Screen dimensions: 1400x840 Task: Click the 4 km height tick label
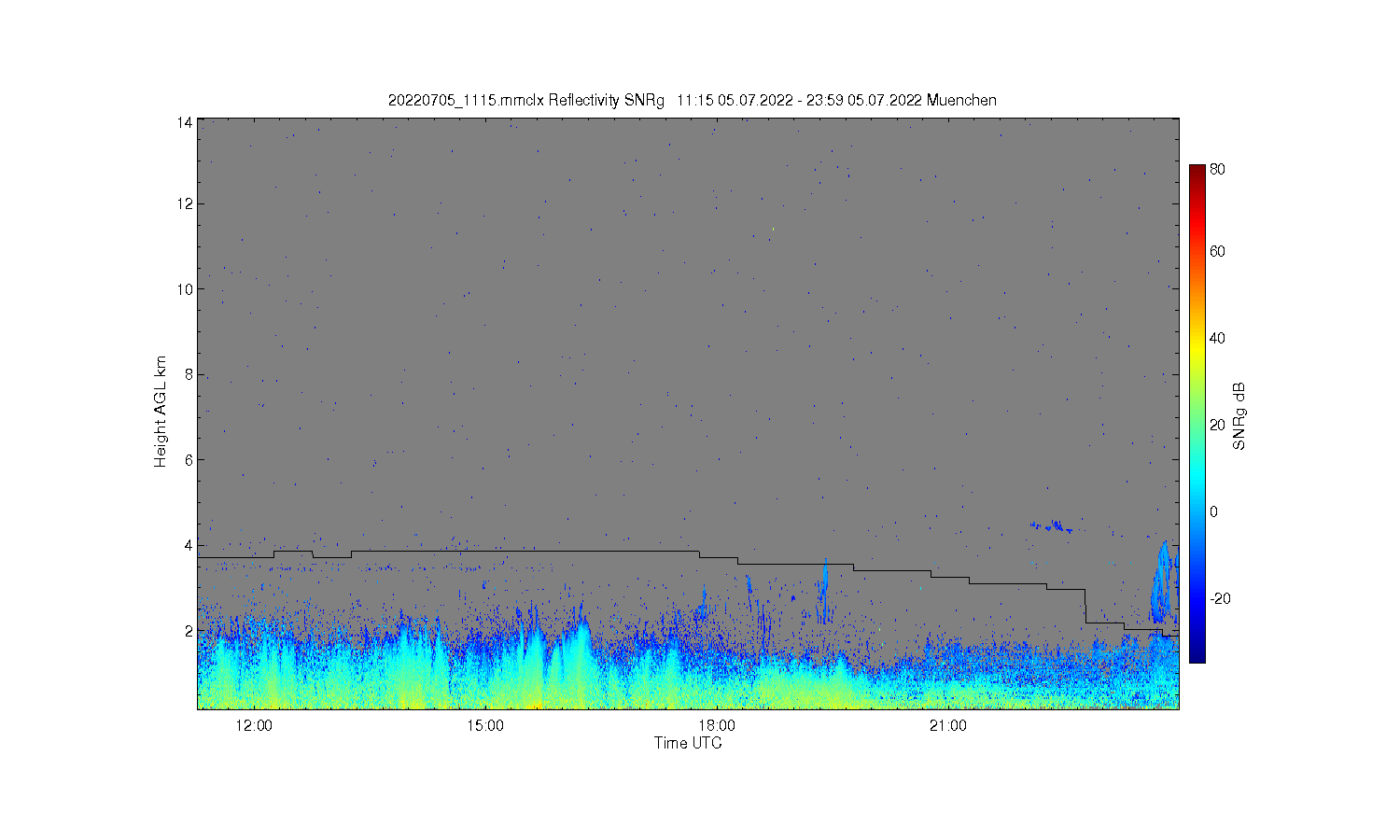coord(188,545)
